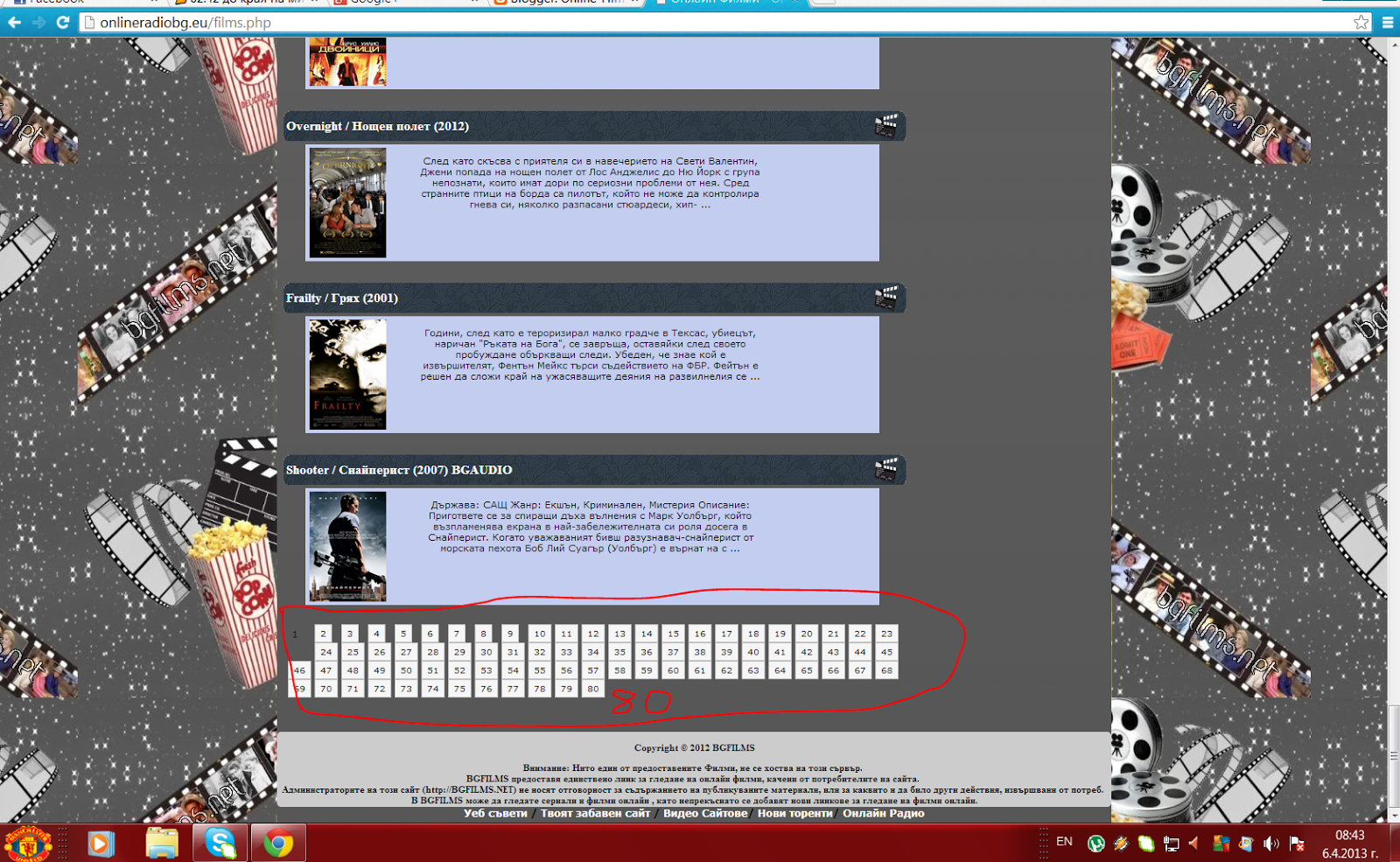Viewport: 1400px width, 862px height.
Task: Click the clapperboard icon on the Overnight header
Action: coord(886,125)
